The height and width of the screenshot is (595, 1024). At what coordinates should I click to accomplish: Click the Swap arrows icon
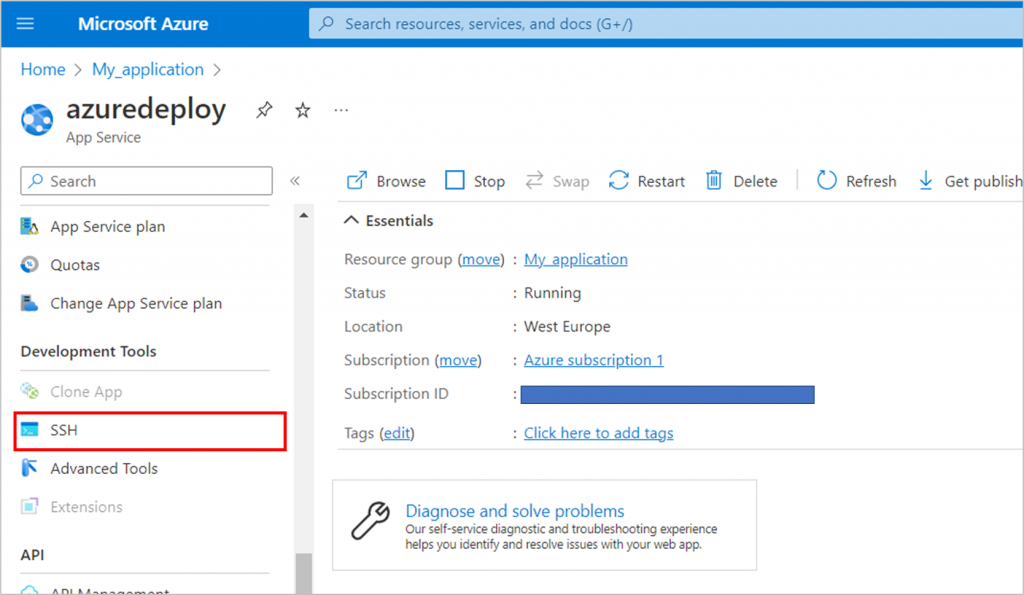(534, 180)
